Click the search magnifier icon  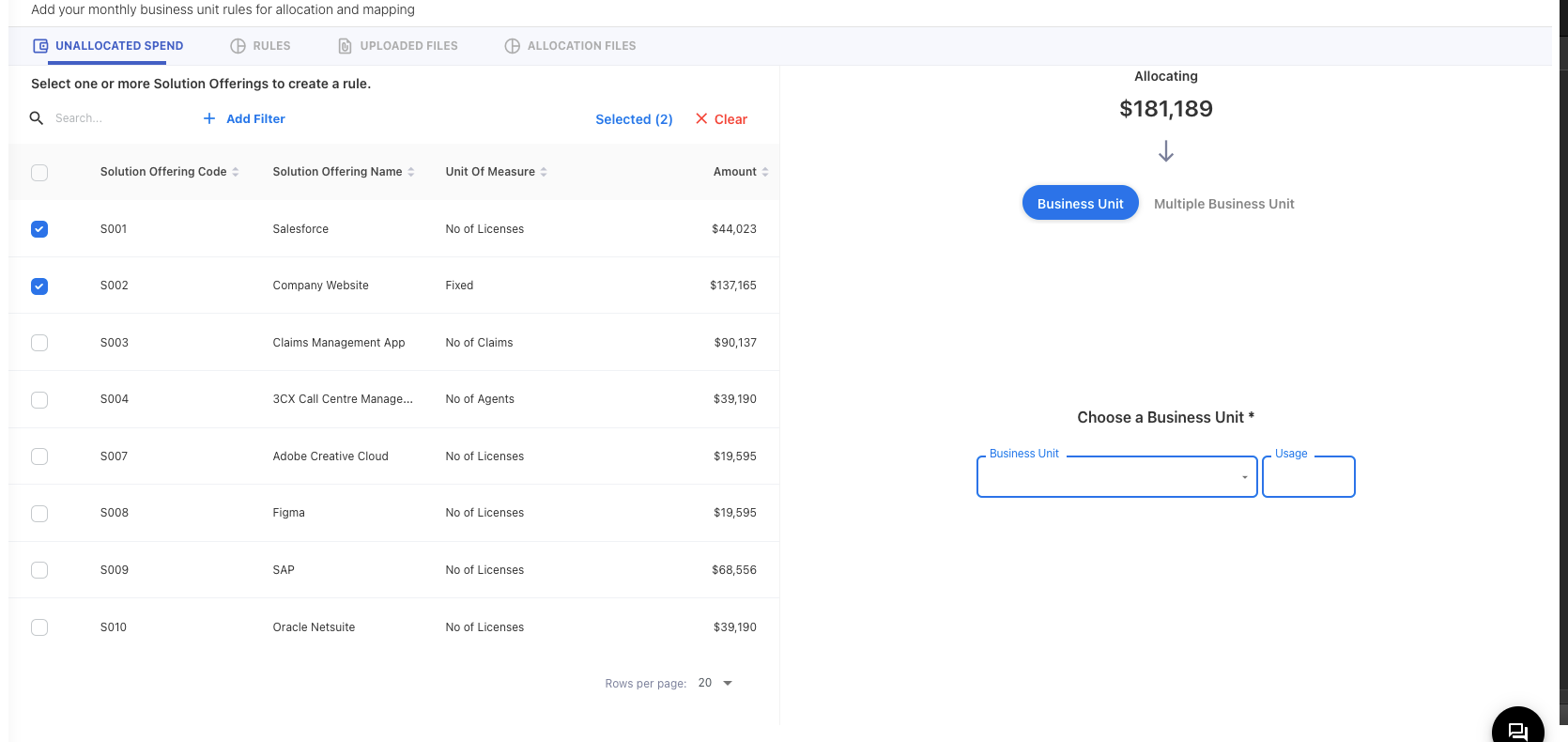[37, 118]
